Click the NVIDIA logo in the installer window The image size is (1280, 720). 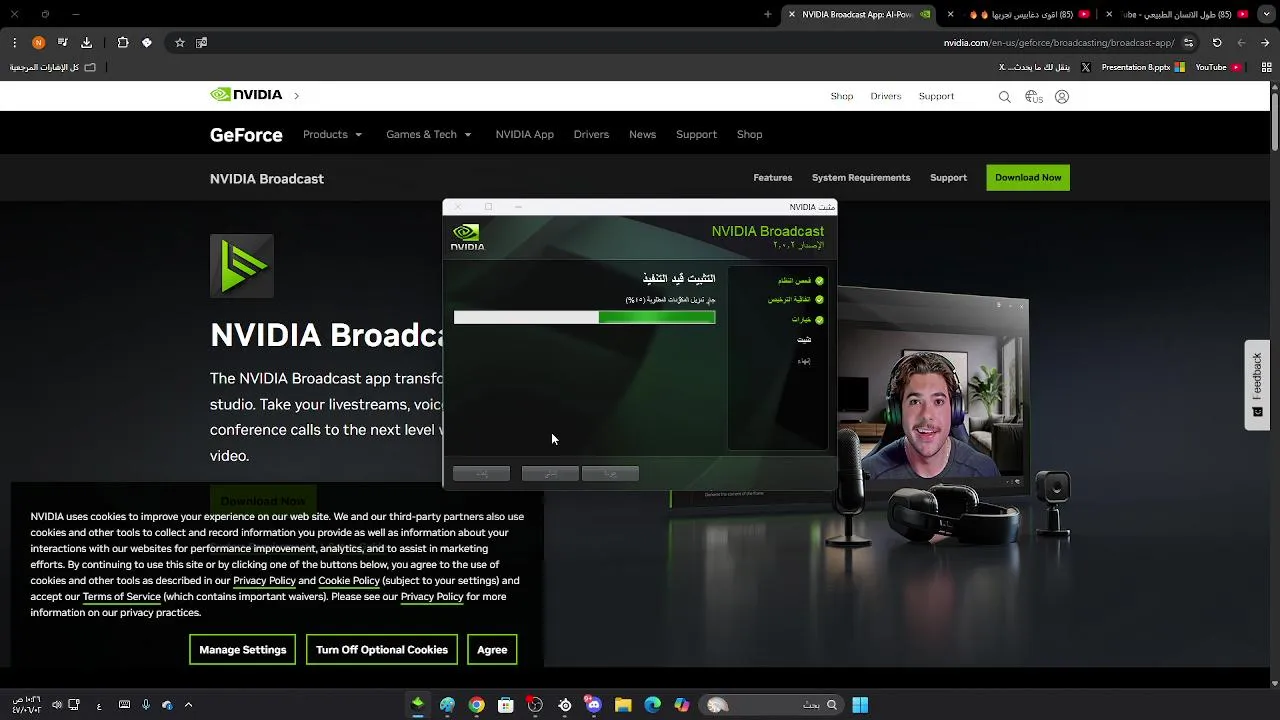coord(467,237)
